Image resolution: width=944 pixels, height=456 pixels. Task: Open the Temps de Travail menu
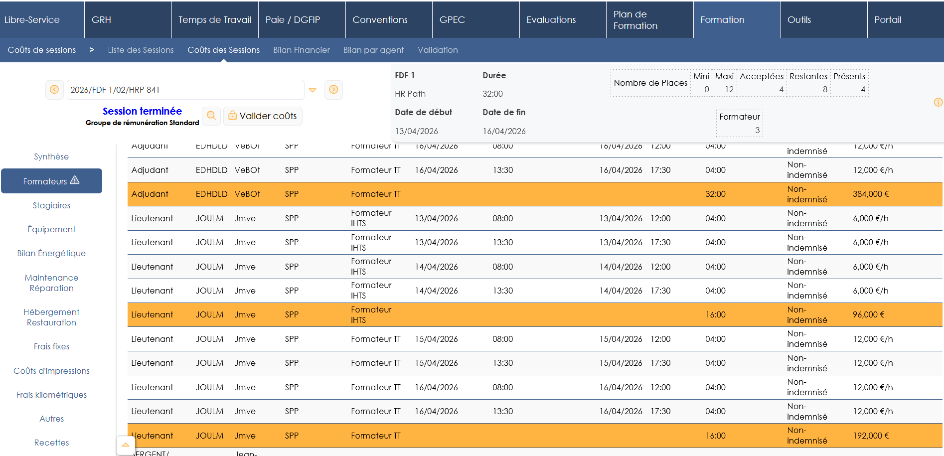point(215,19)
